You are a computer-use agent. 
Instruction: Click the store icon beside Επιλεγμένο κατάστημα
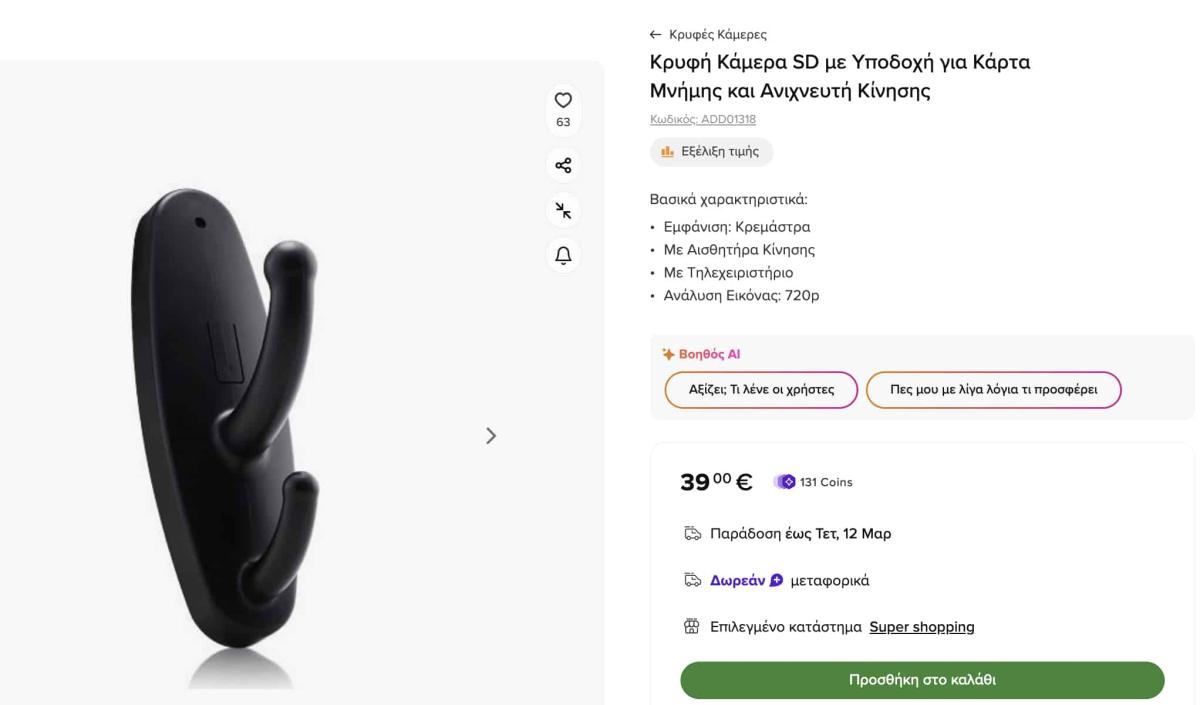(692, 627)
